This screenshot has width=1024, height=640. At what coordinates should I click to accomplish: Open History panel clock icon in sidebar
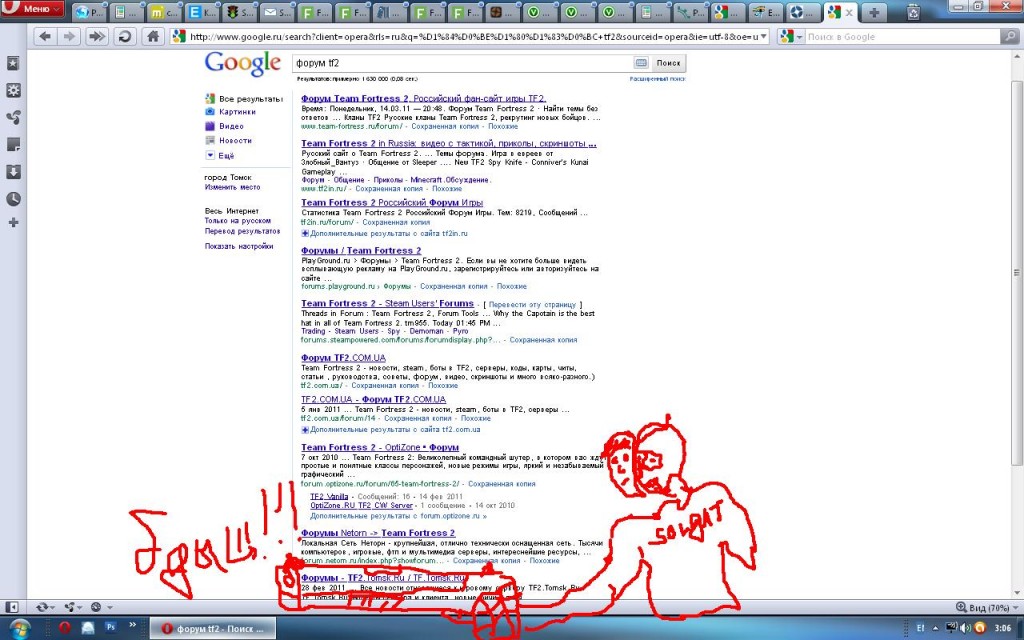13,199
